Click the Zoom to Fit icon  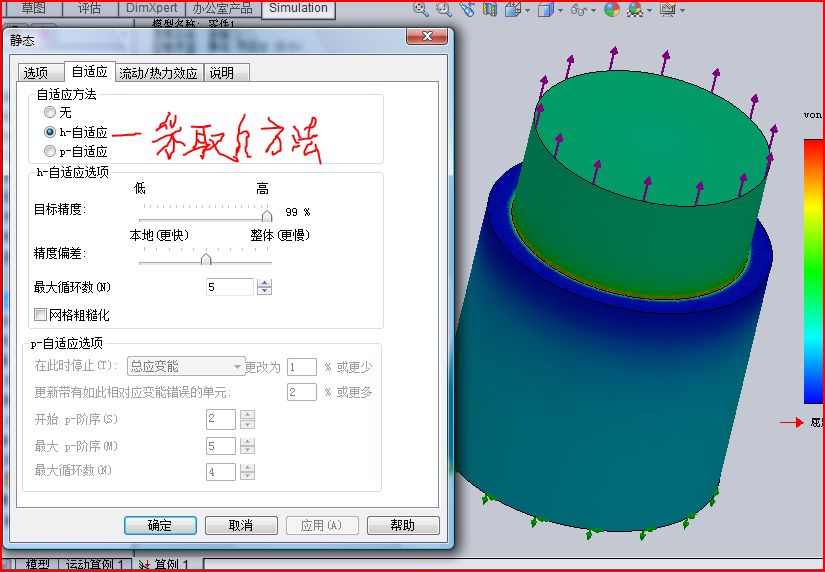pos(420,9)
